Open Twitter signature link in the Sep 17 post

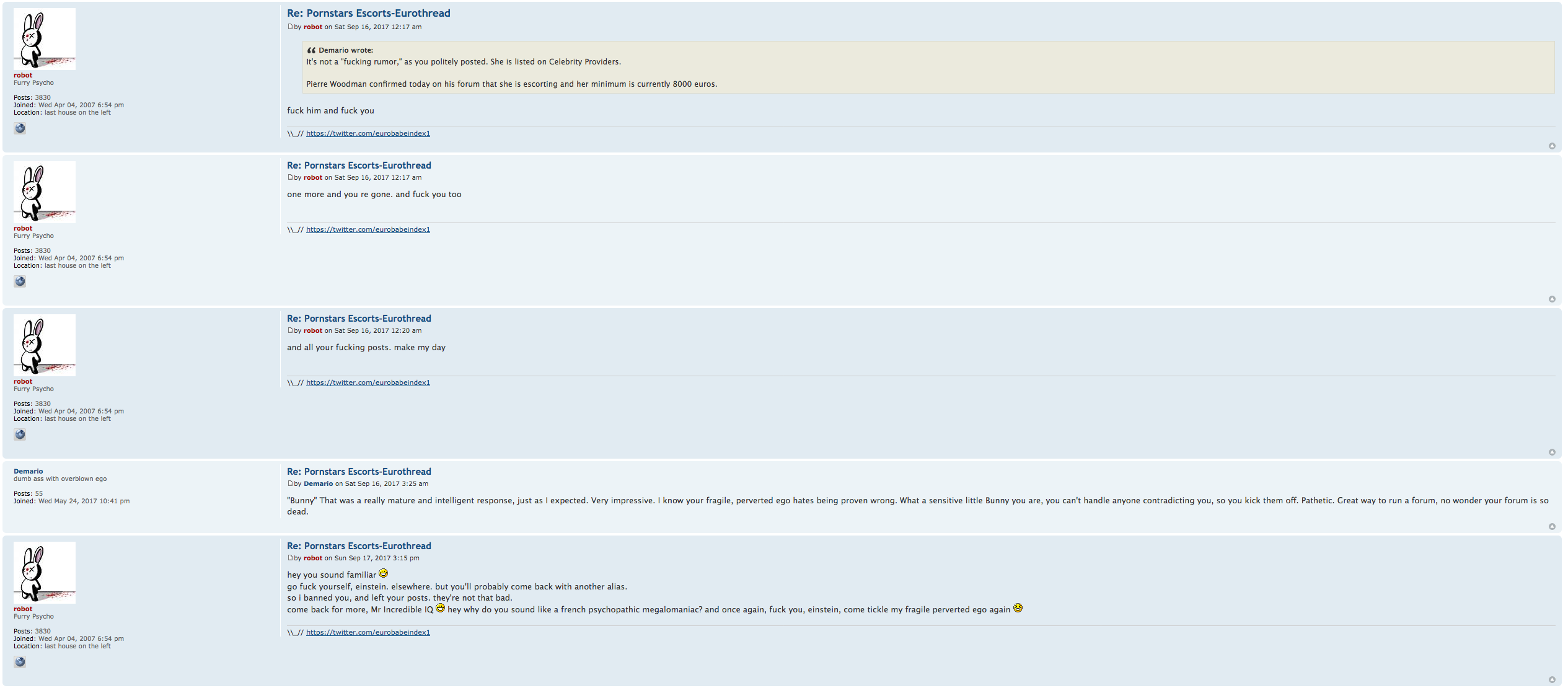click(x=368, y=633)
